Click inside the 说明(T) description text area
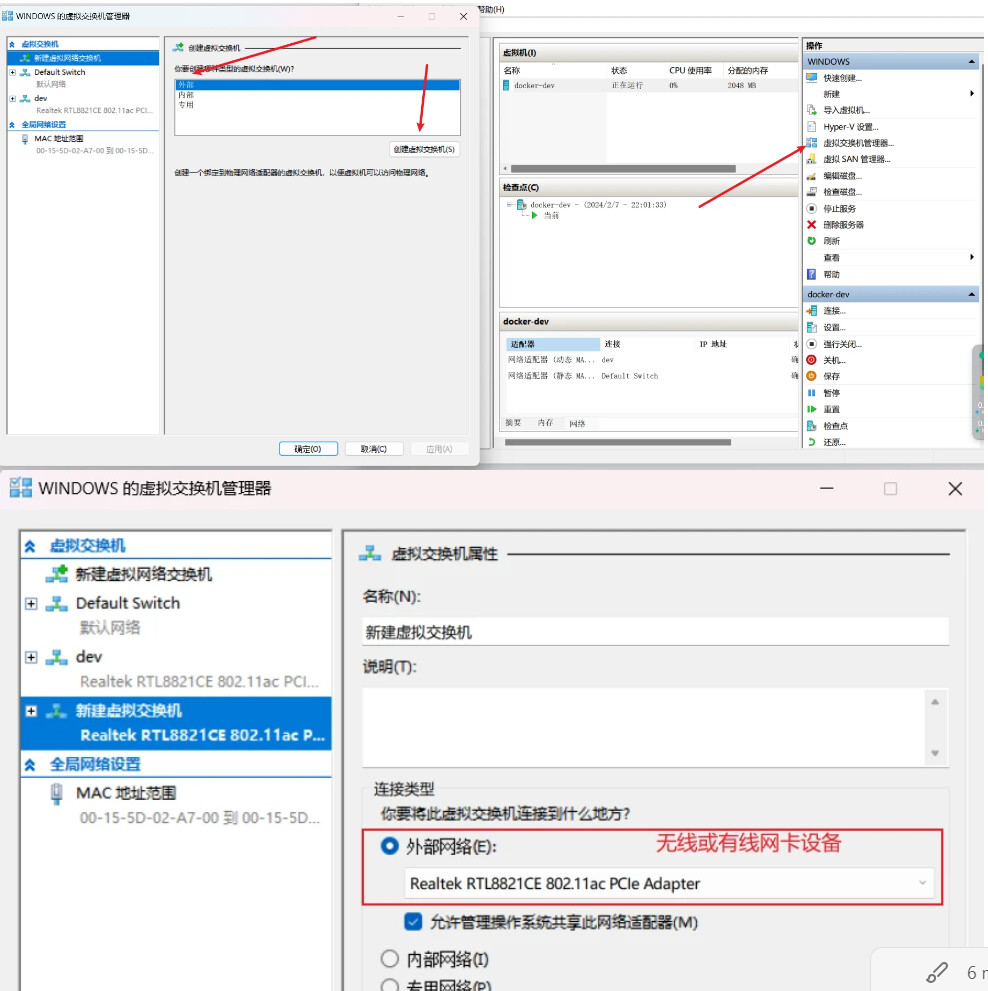Image resolution: width=988 pixels, height=991 pixels. point(643,727)
